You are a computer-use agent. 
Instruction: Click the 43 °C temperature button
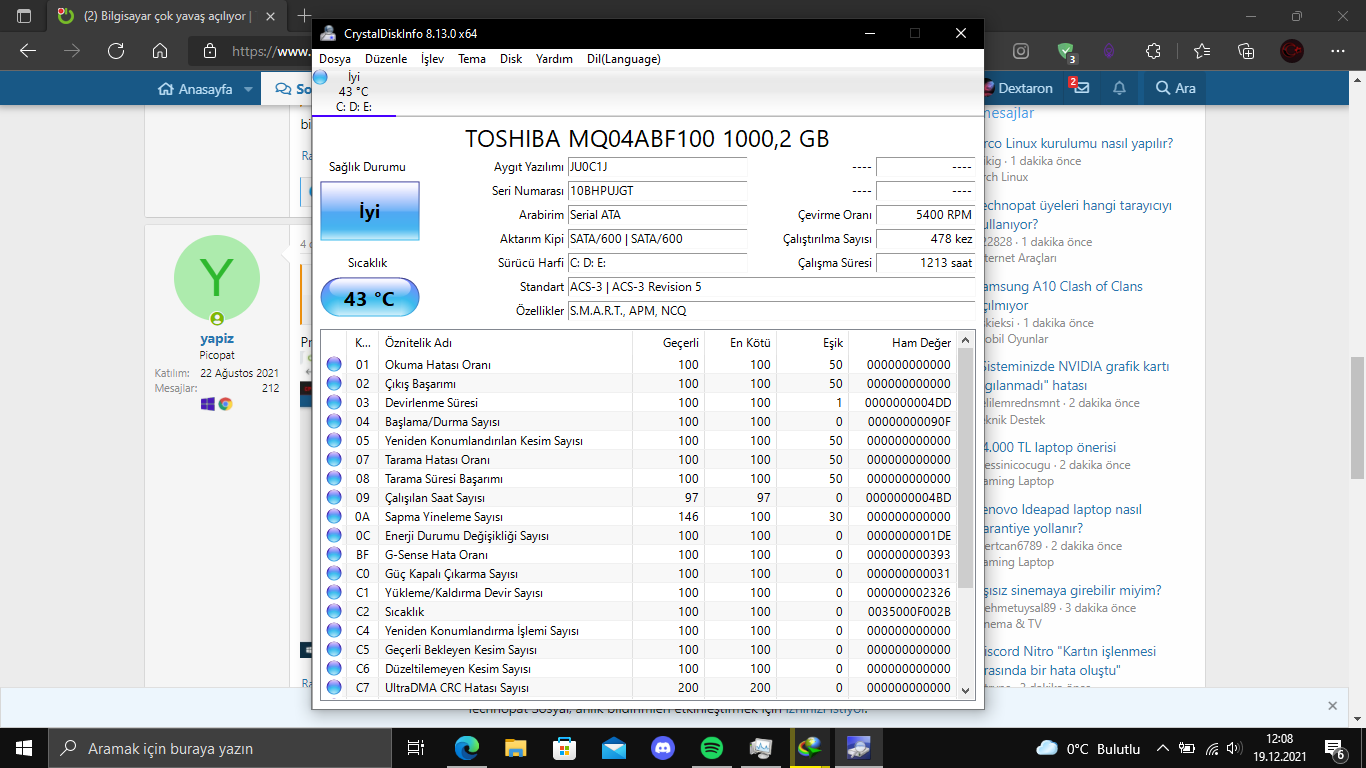370,298
